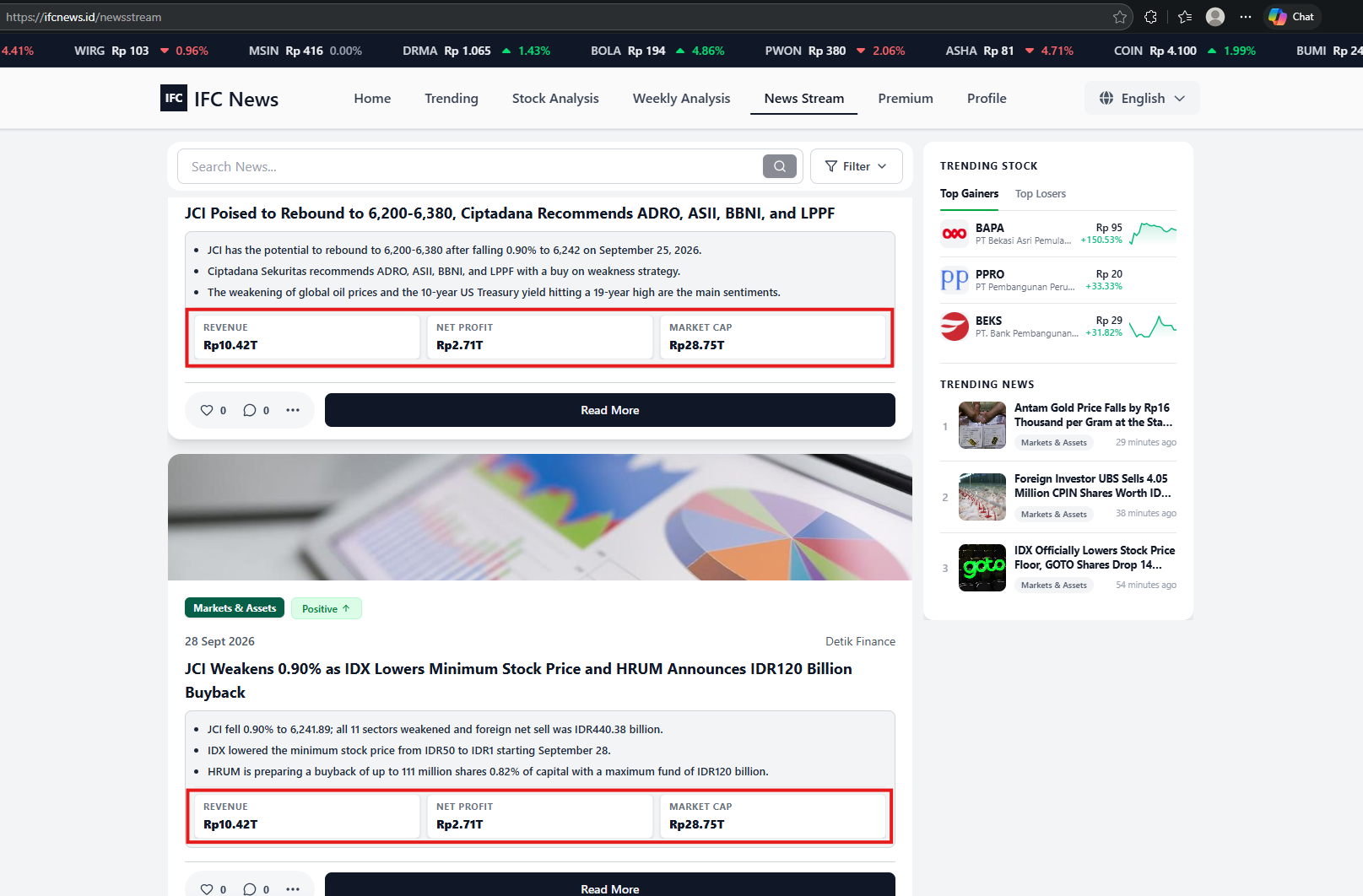Viewport: 1363px width, 896px height.
Task: Like the JCI Weakens 0.90% article
Action: tap(207, 889)
